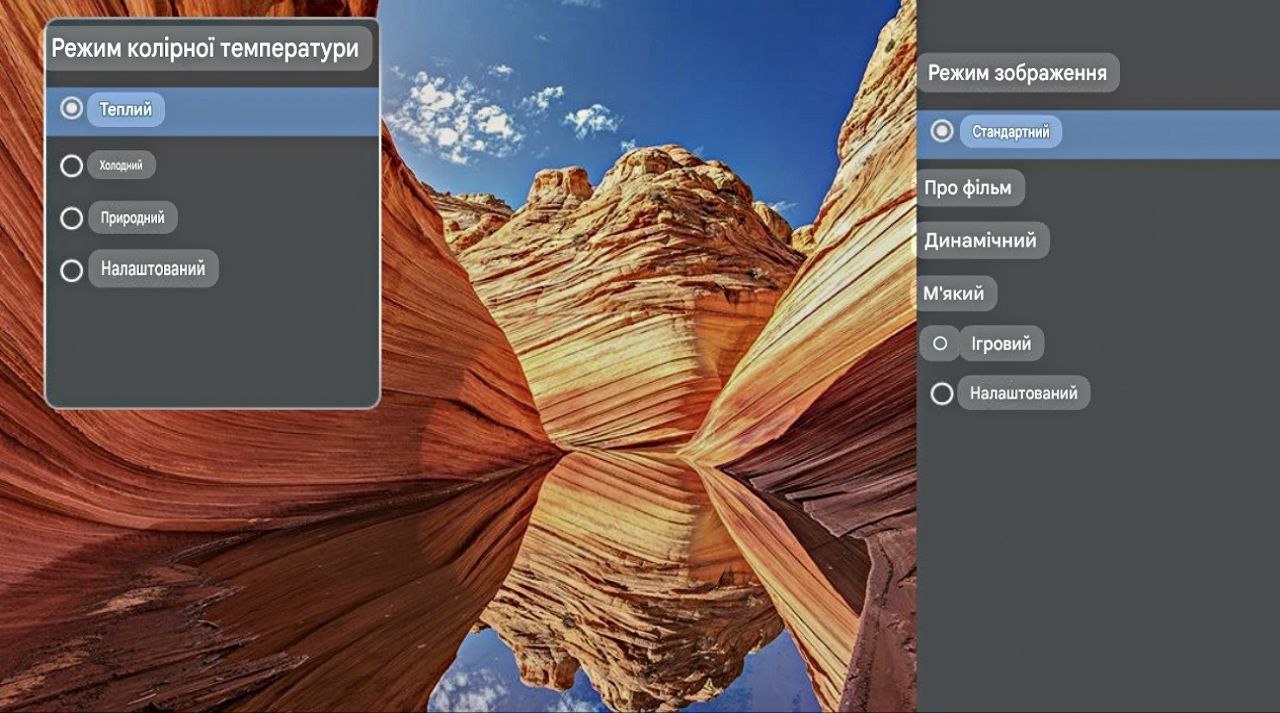Select the Холодний radio button
Viewport: 1280px width, 713px height.
click(71, 166)
